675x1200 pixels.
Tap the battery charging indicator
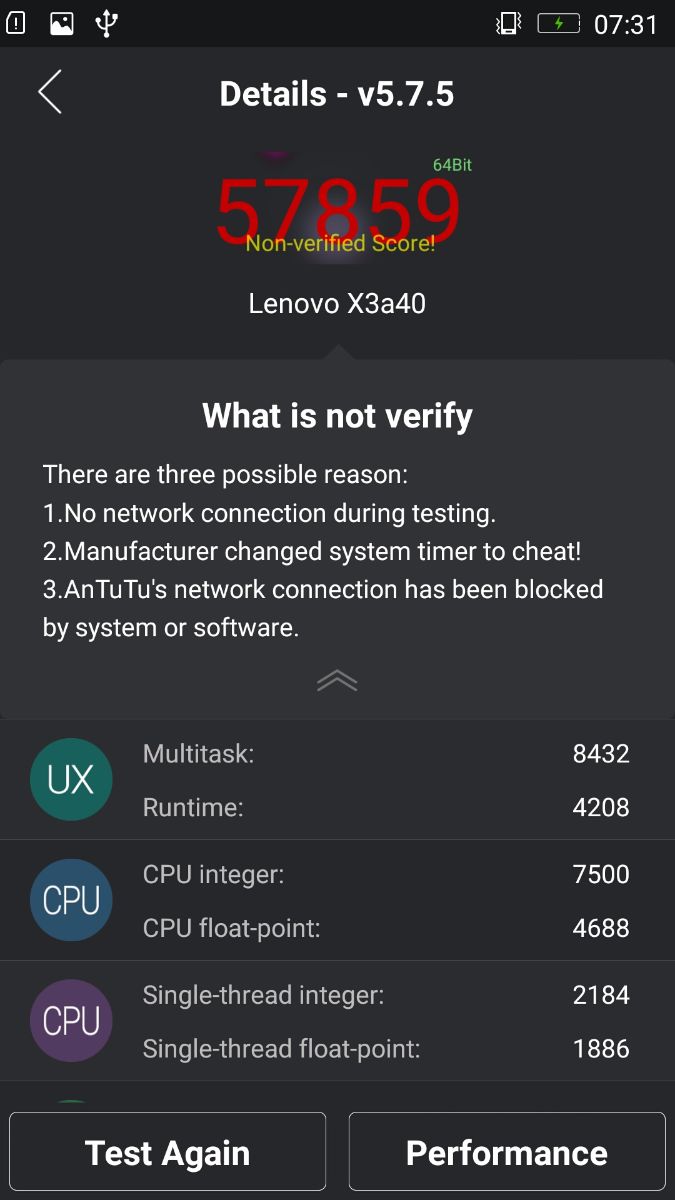pos(558,23)
